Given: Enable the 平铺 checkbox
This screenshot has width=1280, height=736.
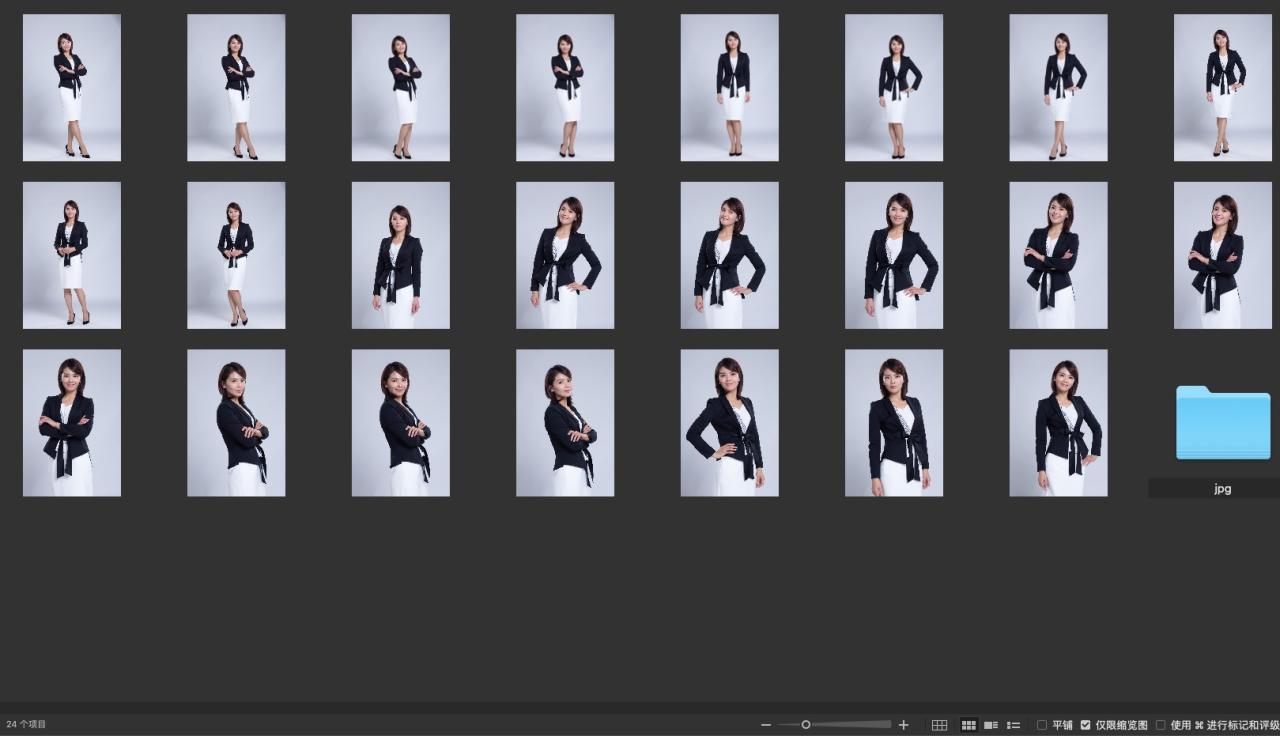Looking at the screenshot, I should (x=1042, y=725).
